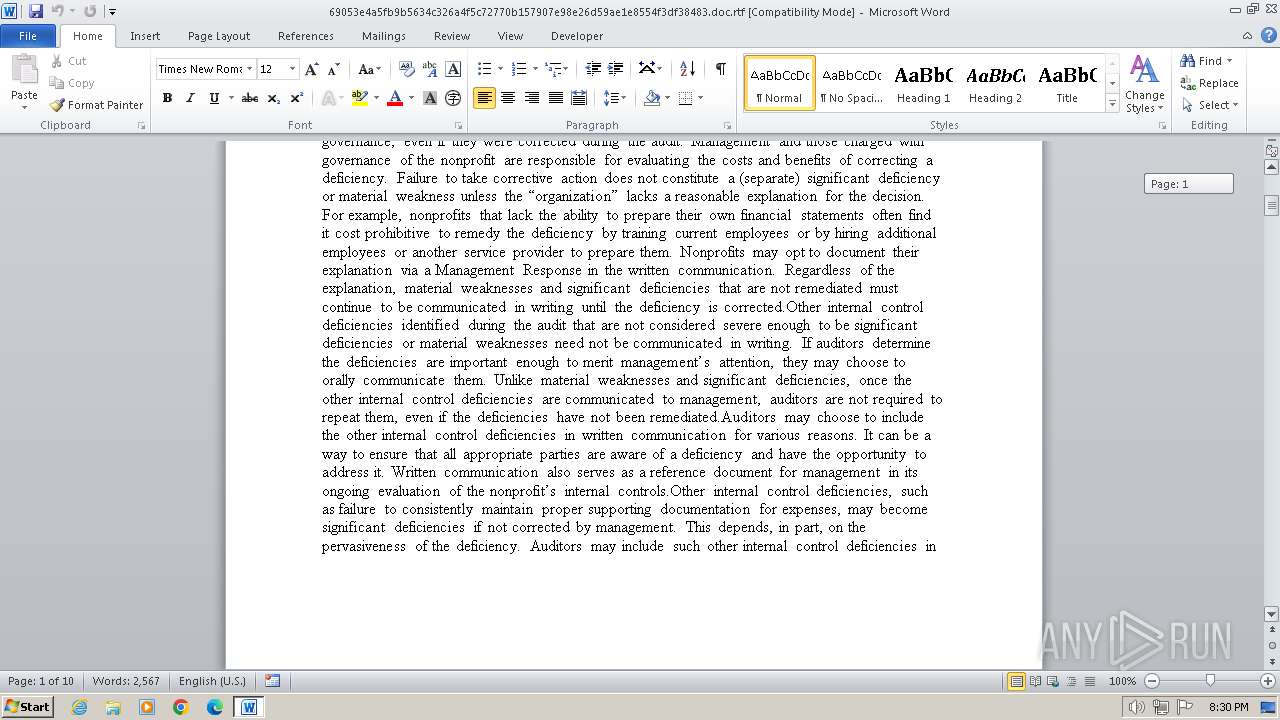Toggle Superscript formatting
The height and width of the screenshot is (720, 1280).
(x=297, y=98)
